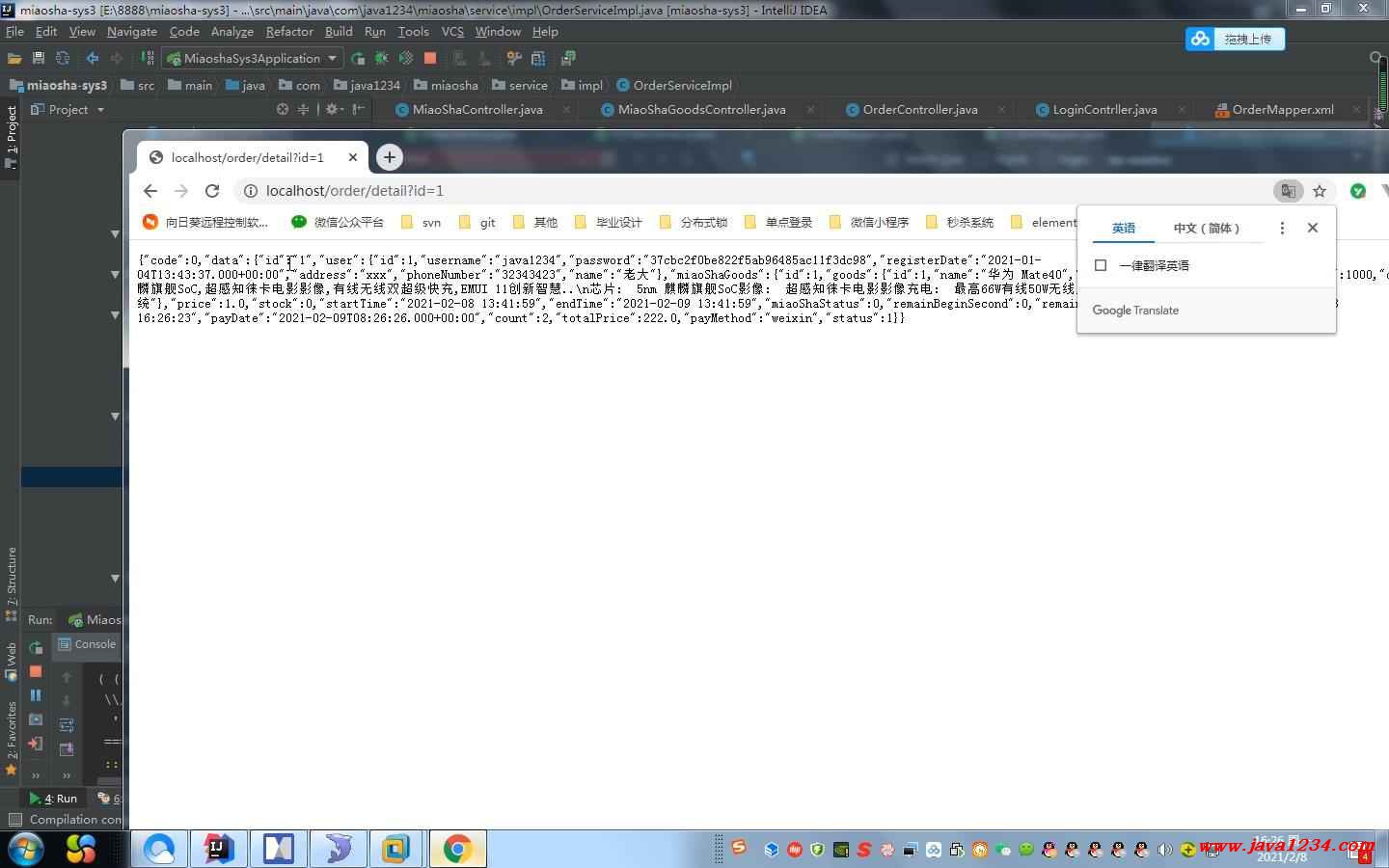Rerun MiaoshaSys3Application from the top toolbar
This screenshot has width=1389, height=868.
[x=358, y=59]
